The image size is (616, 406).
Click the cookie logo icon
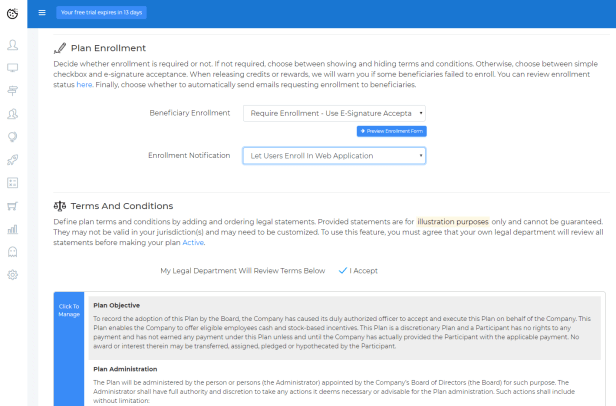pos(12,13)
